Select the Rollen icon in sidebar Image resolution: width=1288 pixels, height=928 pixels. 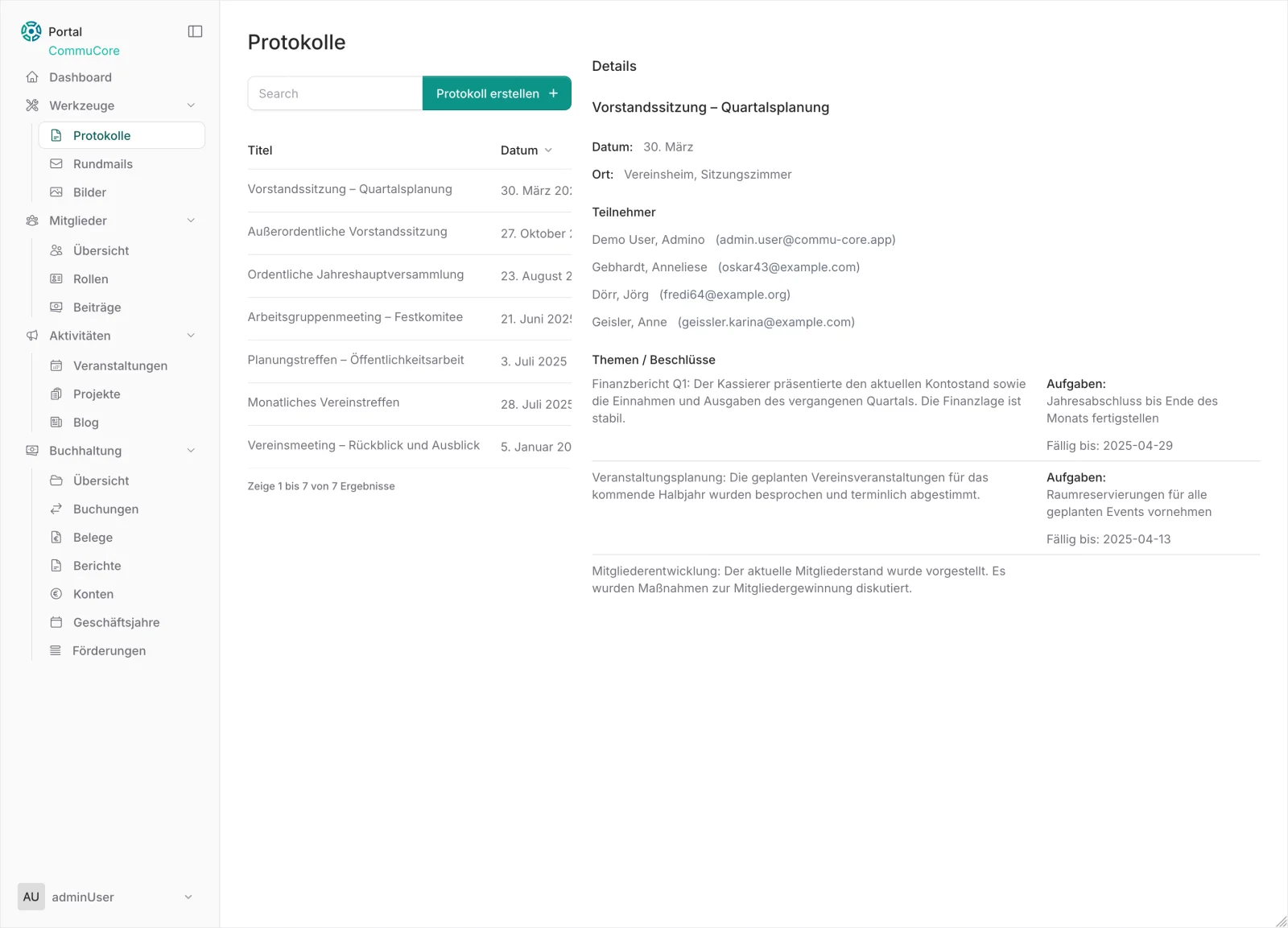click(56, 278)
